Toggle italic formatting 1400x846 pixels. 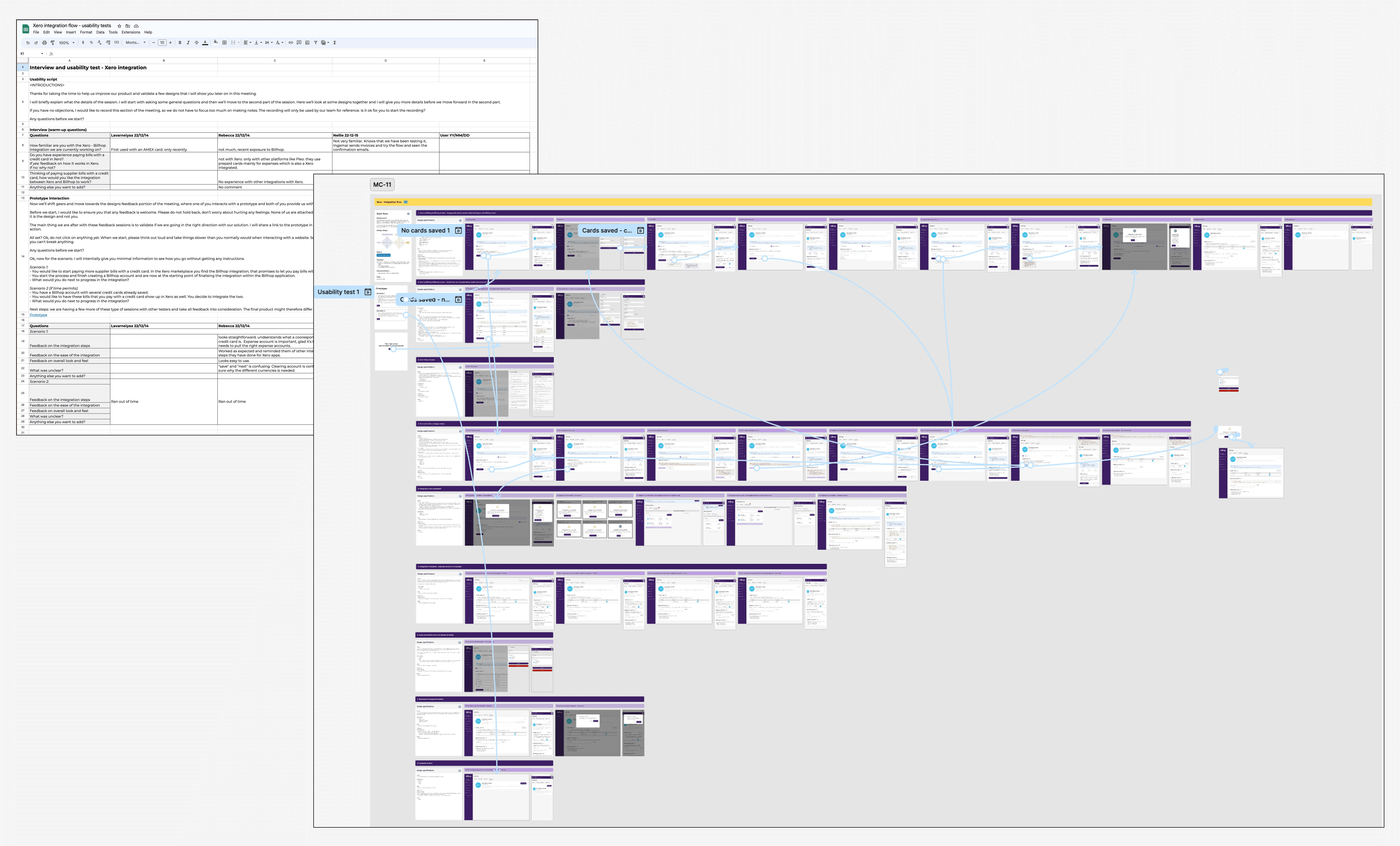point(188,43)
